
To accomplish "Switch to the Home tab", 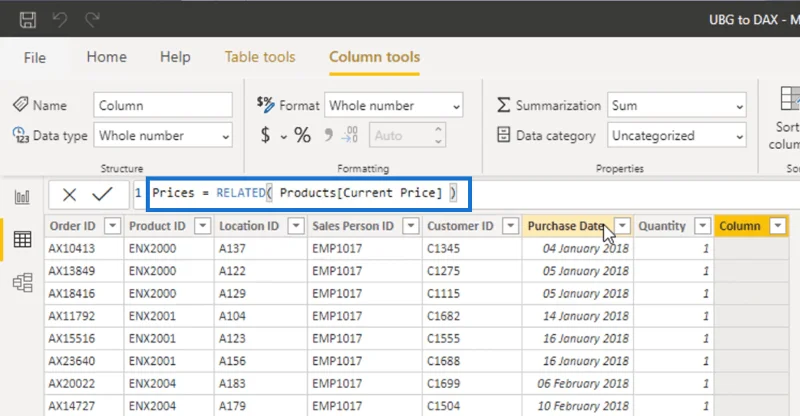I will (x=106, y=57).
